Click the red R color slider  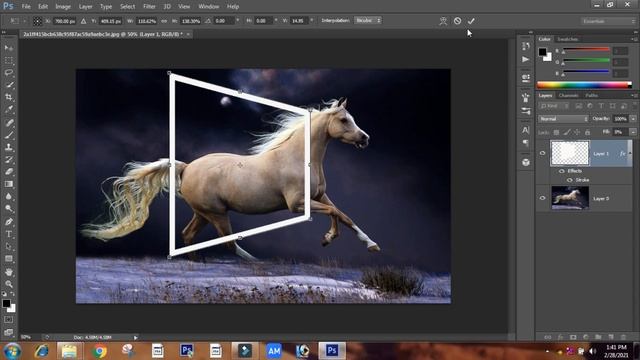click(x=586, y=50)
